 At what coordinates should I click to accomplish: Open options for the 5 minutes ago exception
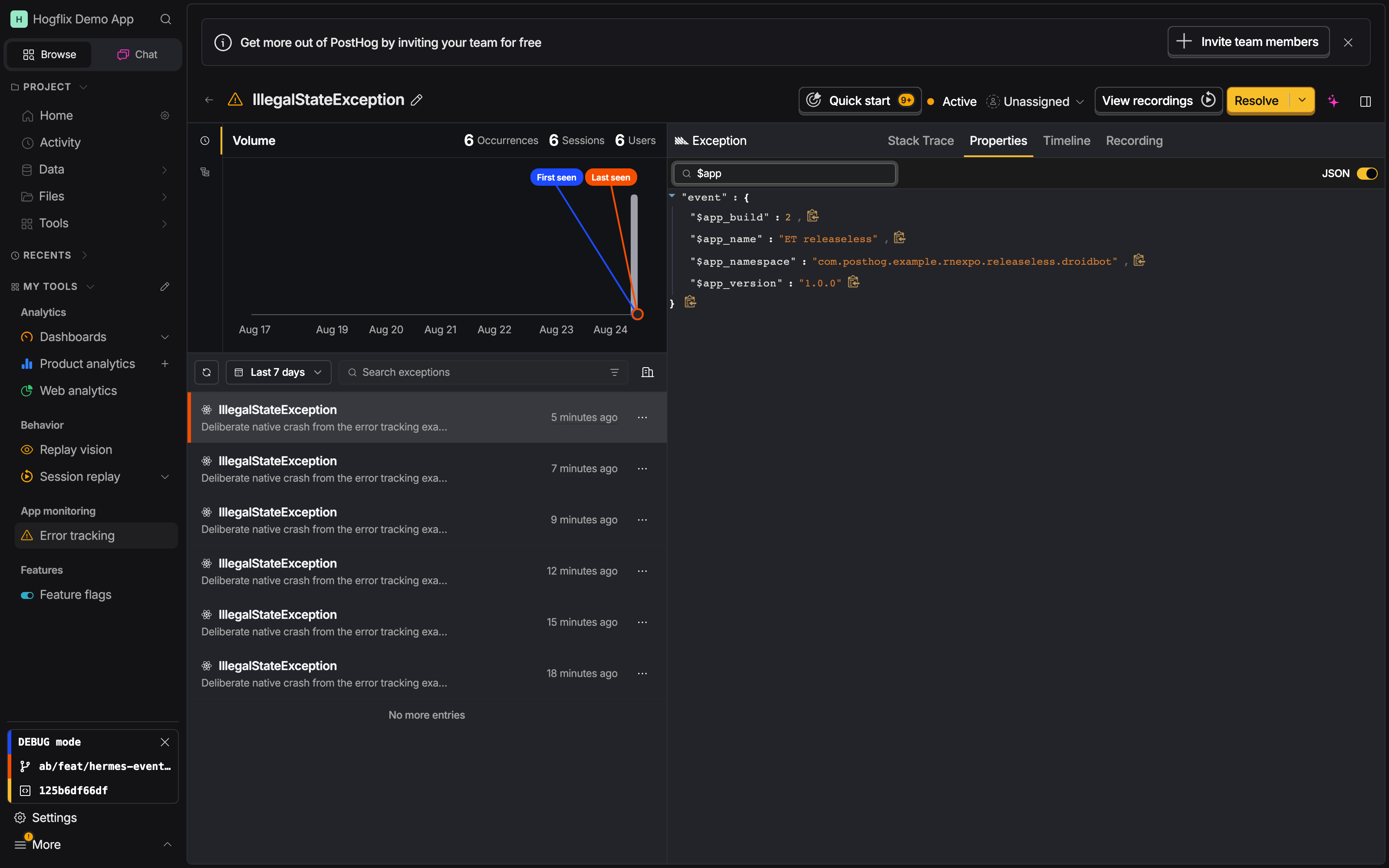coord(642,418)
